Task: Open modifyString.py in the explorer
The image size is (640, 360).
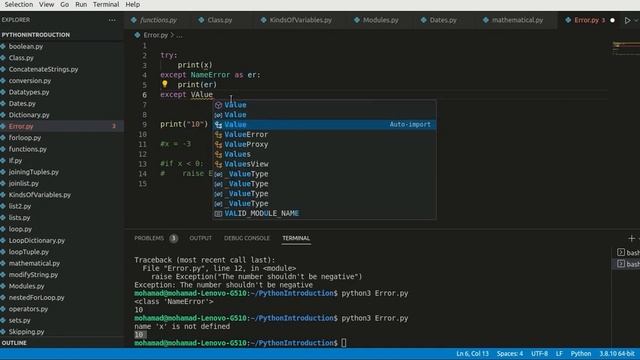Action: pos(33,275)
